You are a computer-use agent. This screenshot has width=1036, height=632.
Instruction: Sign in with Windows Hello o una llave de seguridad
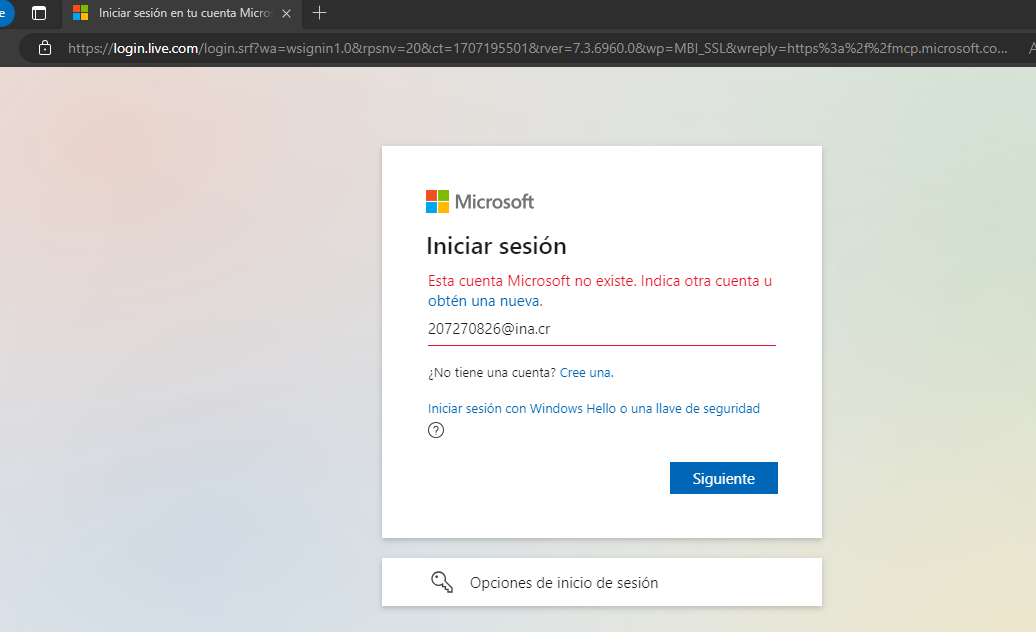594,408
